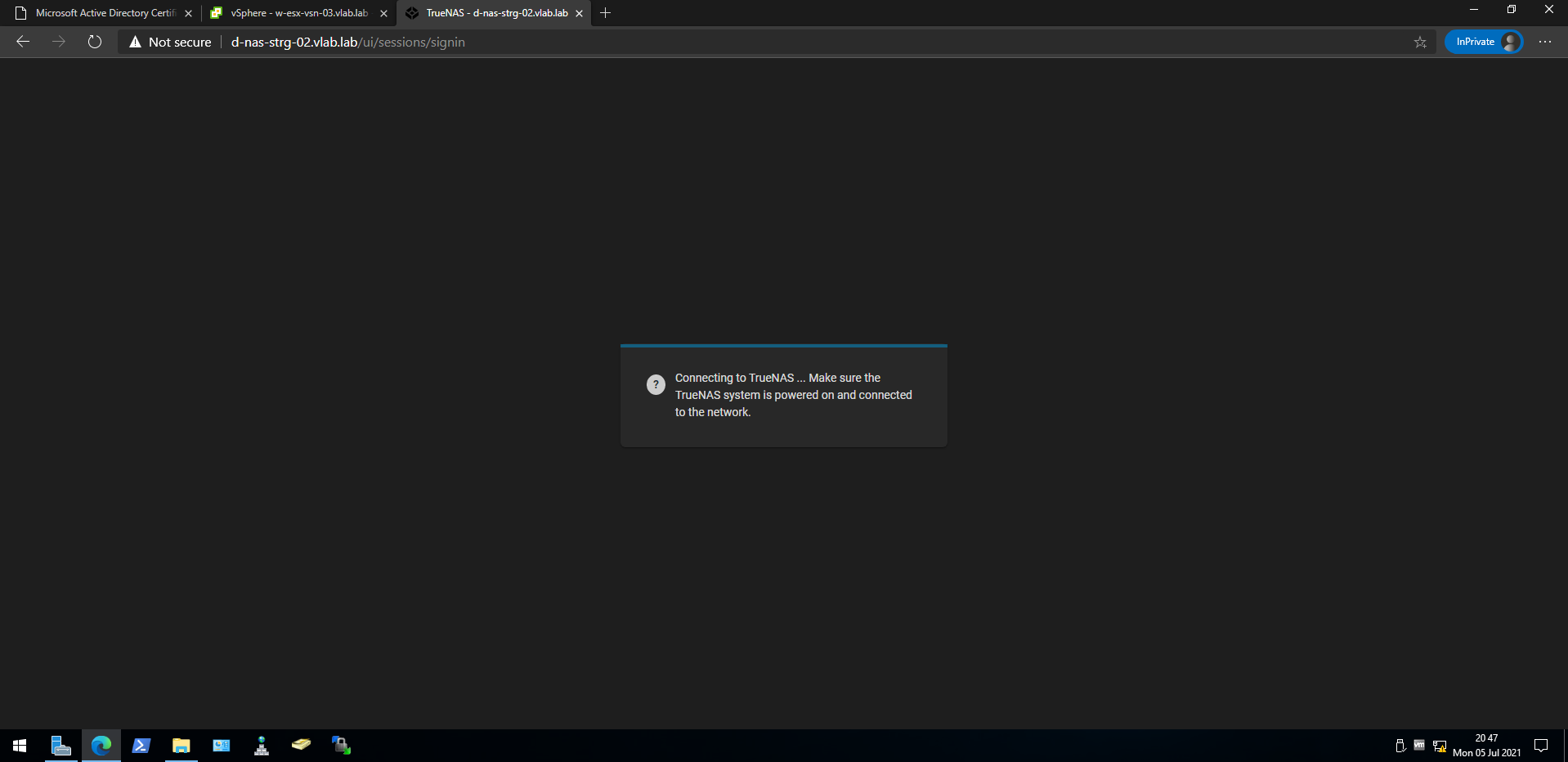Go forward to the next page
This screenshot has height=762, width=1568.
[x=59, y=42]
